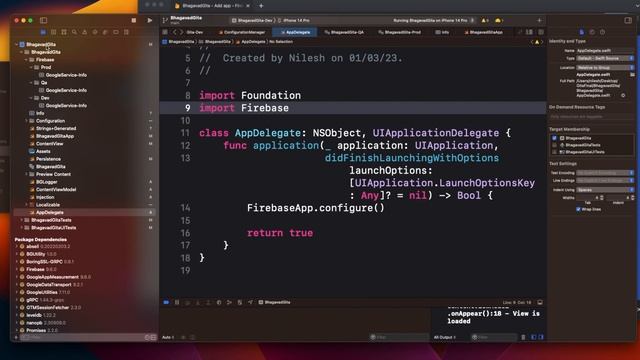Click the pause execution icon in debug bar
The width and height of the screenshot is (640, 360).
(177, 302)
